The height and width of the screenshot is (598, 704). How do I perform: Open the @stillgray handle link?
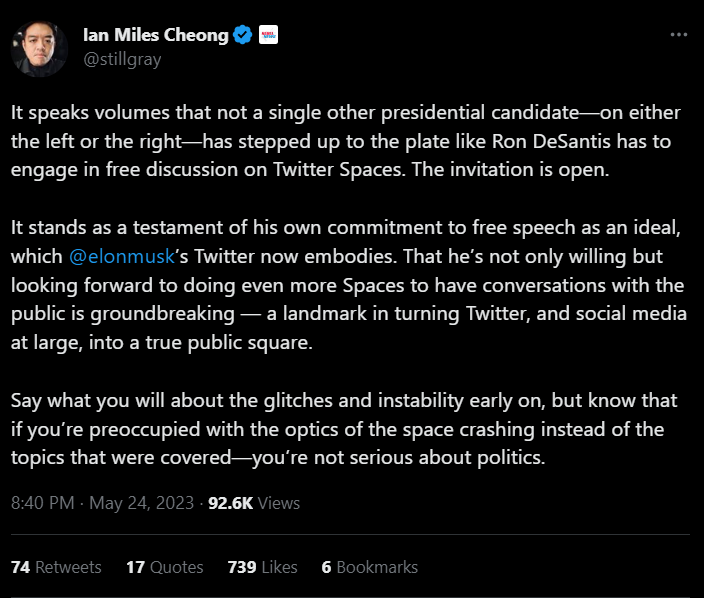(x=122, y=59)
